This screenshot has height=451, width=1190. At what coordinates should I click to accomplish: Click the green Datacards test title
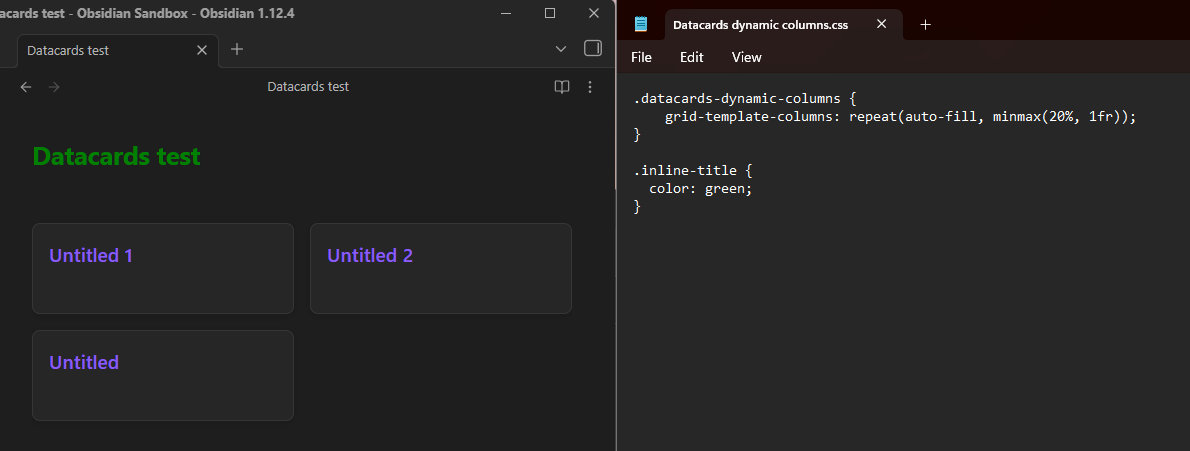click(x=117, y=157)
